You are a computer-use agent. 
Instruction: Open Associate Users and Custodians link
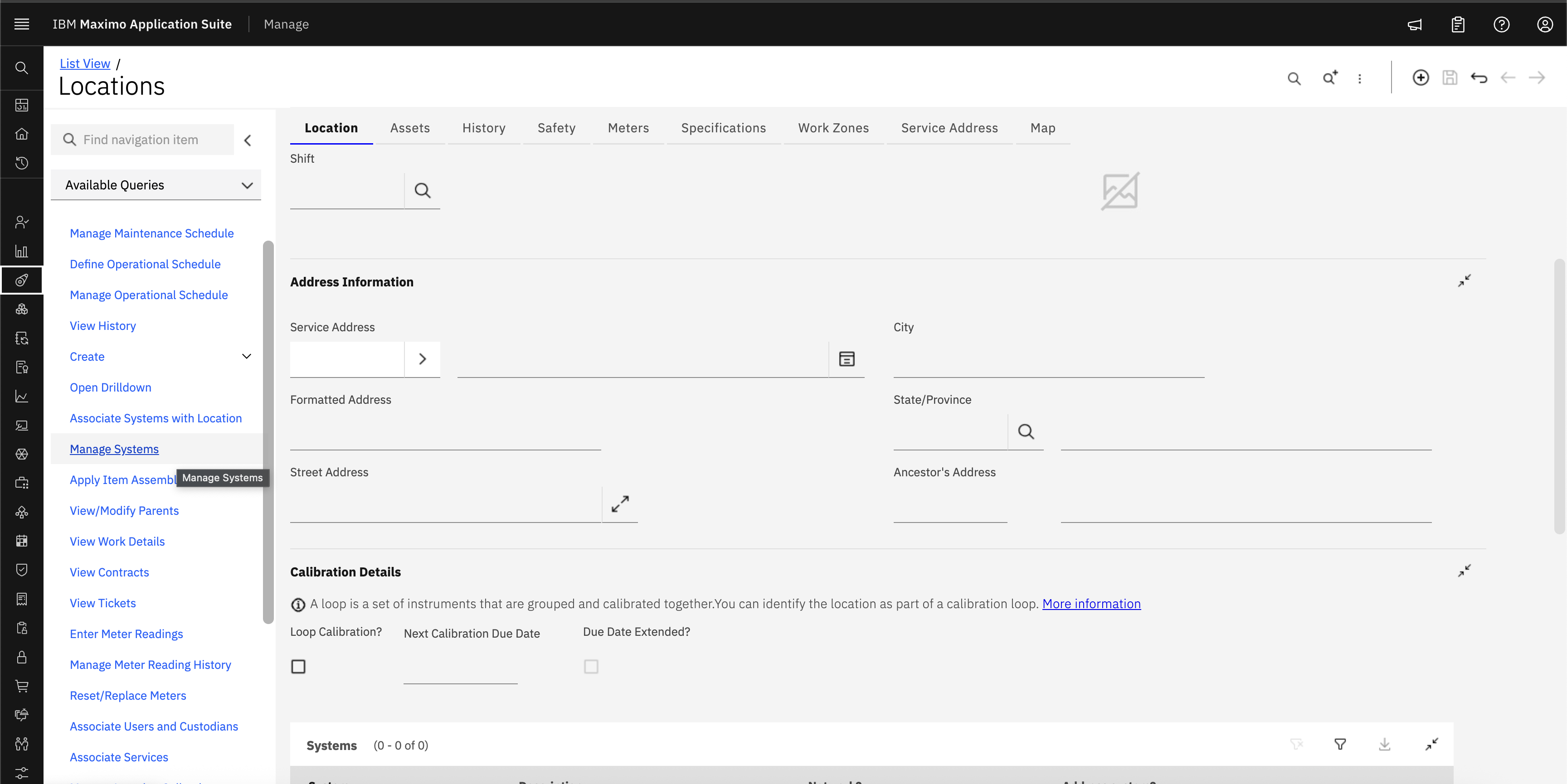[154, 726]
